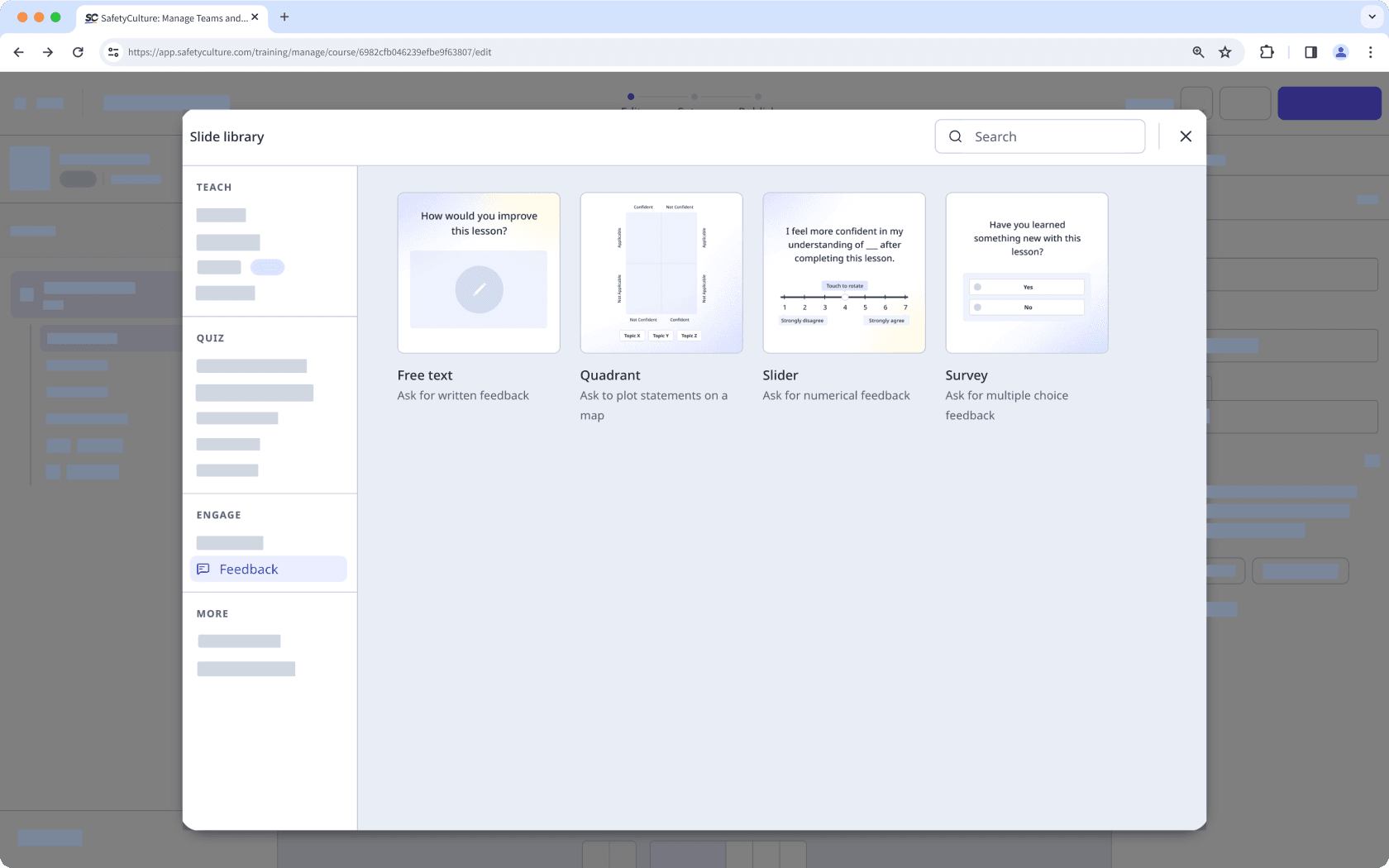The height and width of the screenshot is (868, 1389).
Task: Click the zoom icon in the address bar
Action: 1198,51
